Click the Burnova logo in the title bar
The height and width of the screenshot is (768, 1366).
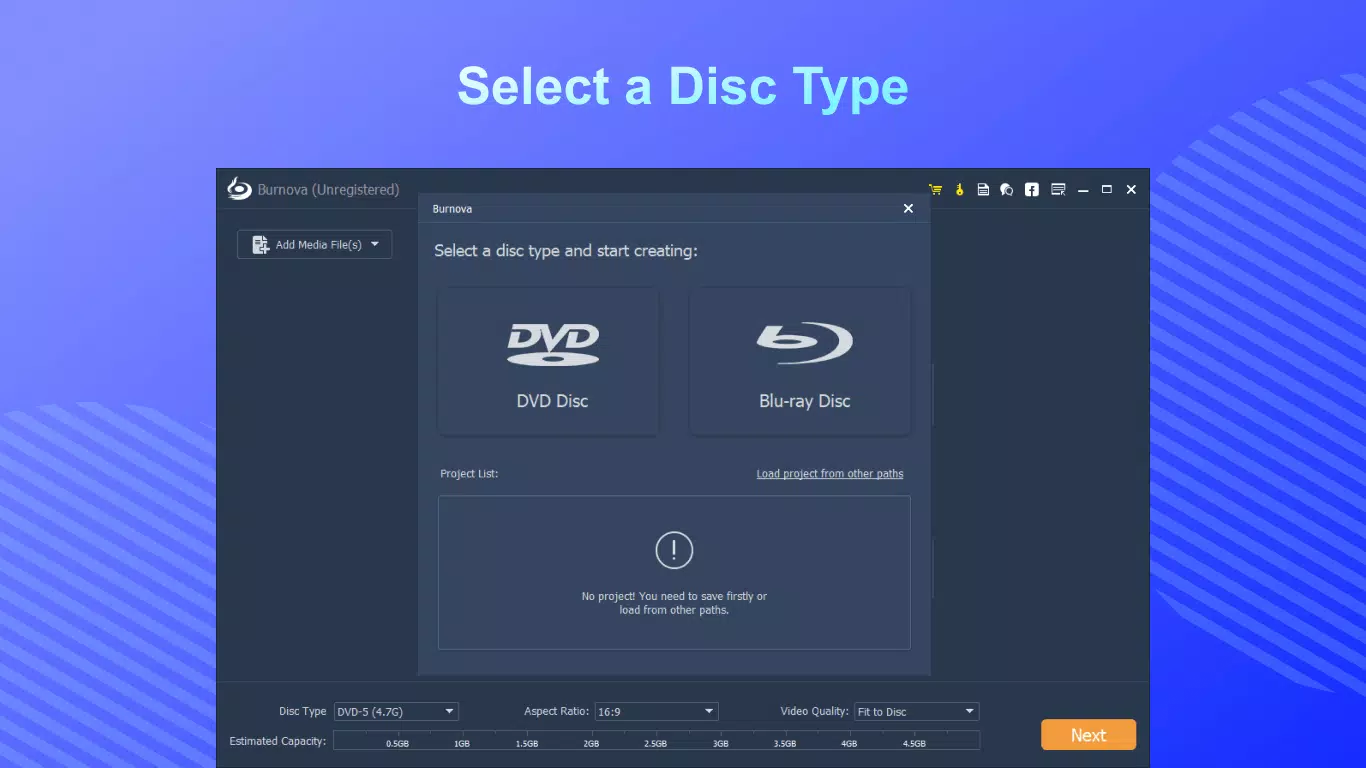pyautogui.click(x=239, y=189)
